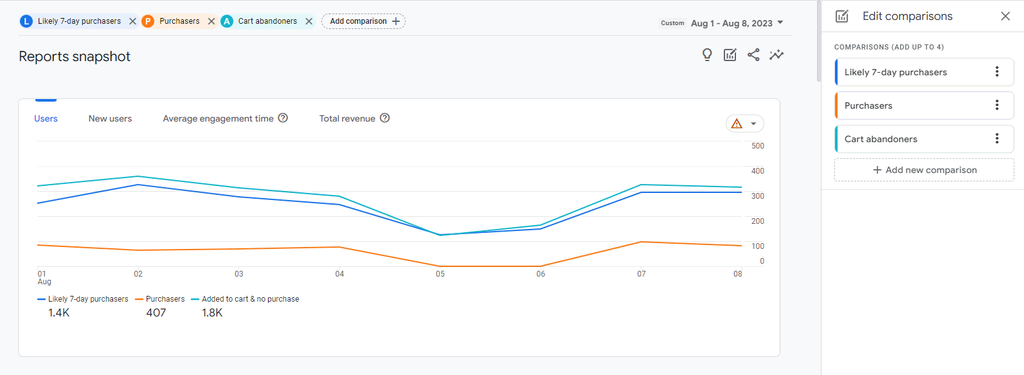
Task: Remove the Likely 7-day purchasers chip
Action: (133, 21)
